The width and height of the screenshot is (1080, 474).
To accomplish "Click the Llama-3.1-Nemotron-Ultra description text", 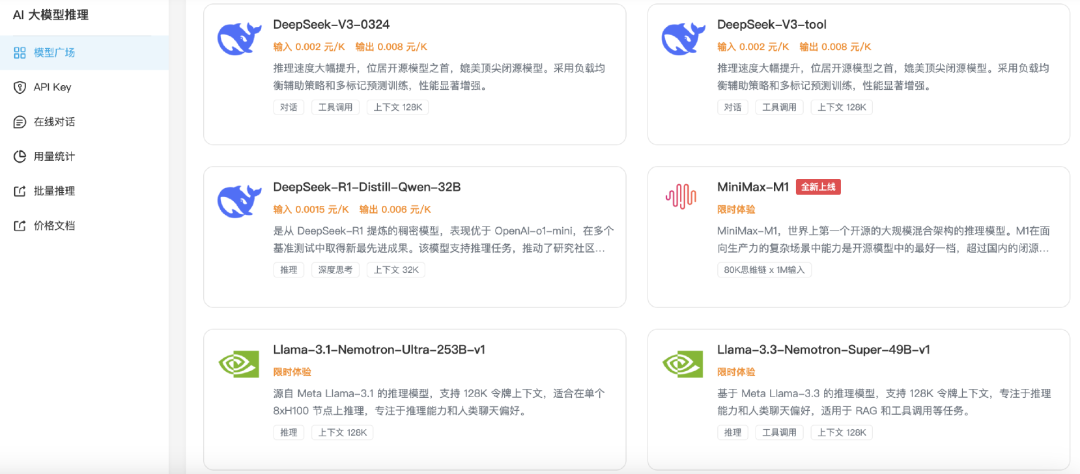I will [x=439, y=402].
